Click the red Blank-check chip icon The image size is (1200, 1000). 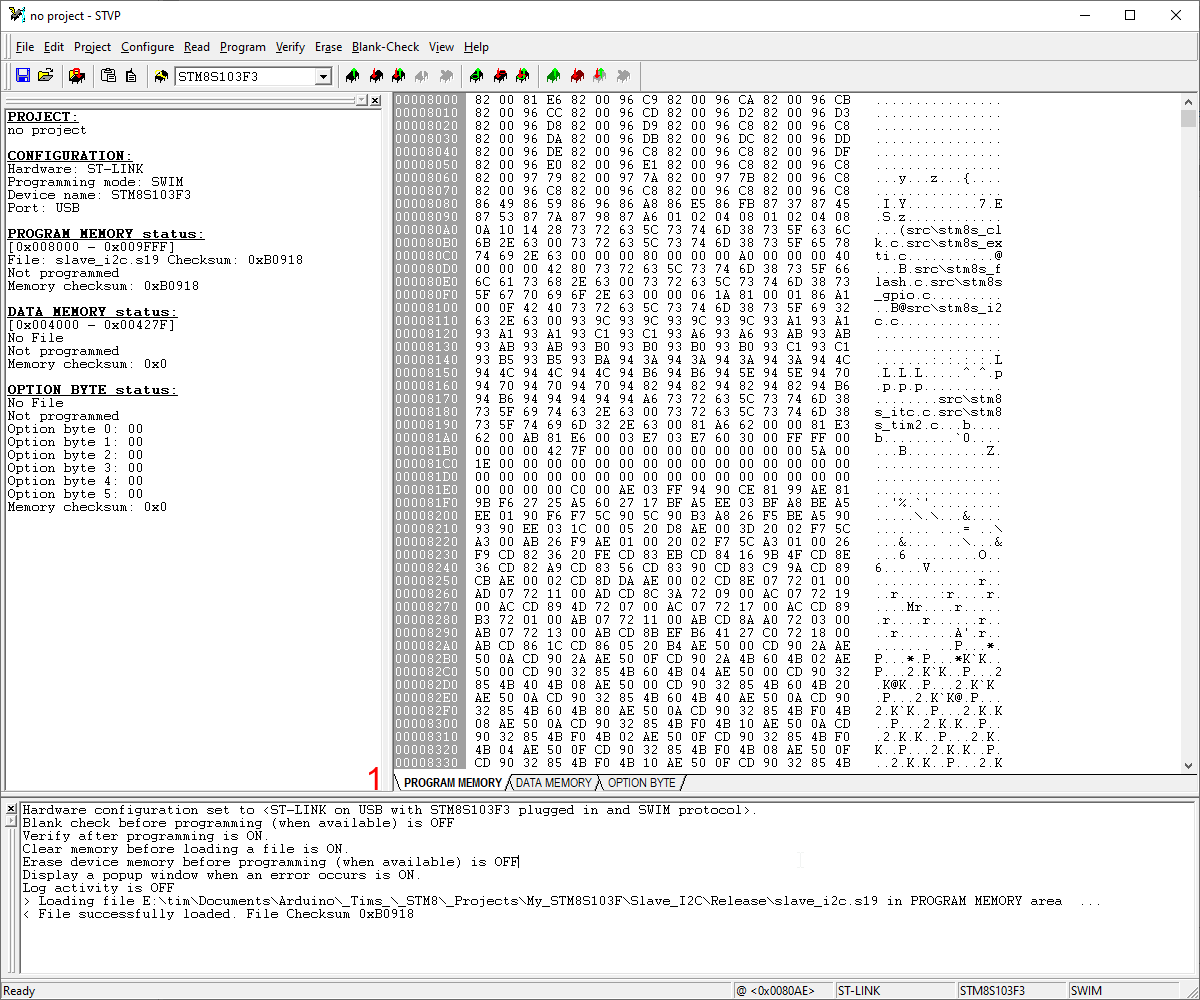575,76
